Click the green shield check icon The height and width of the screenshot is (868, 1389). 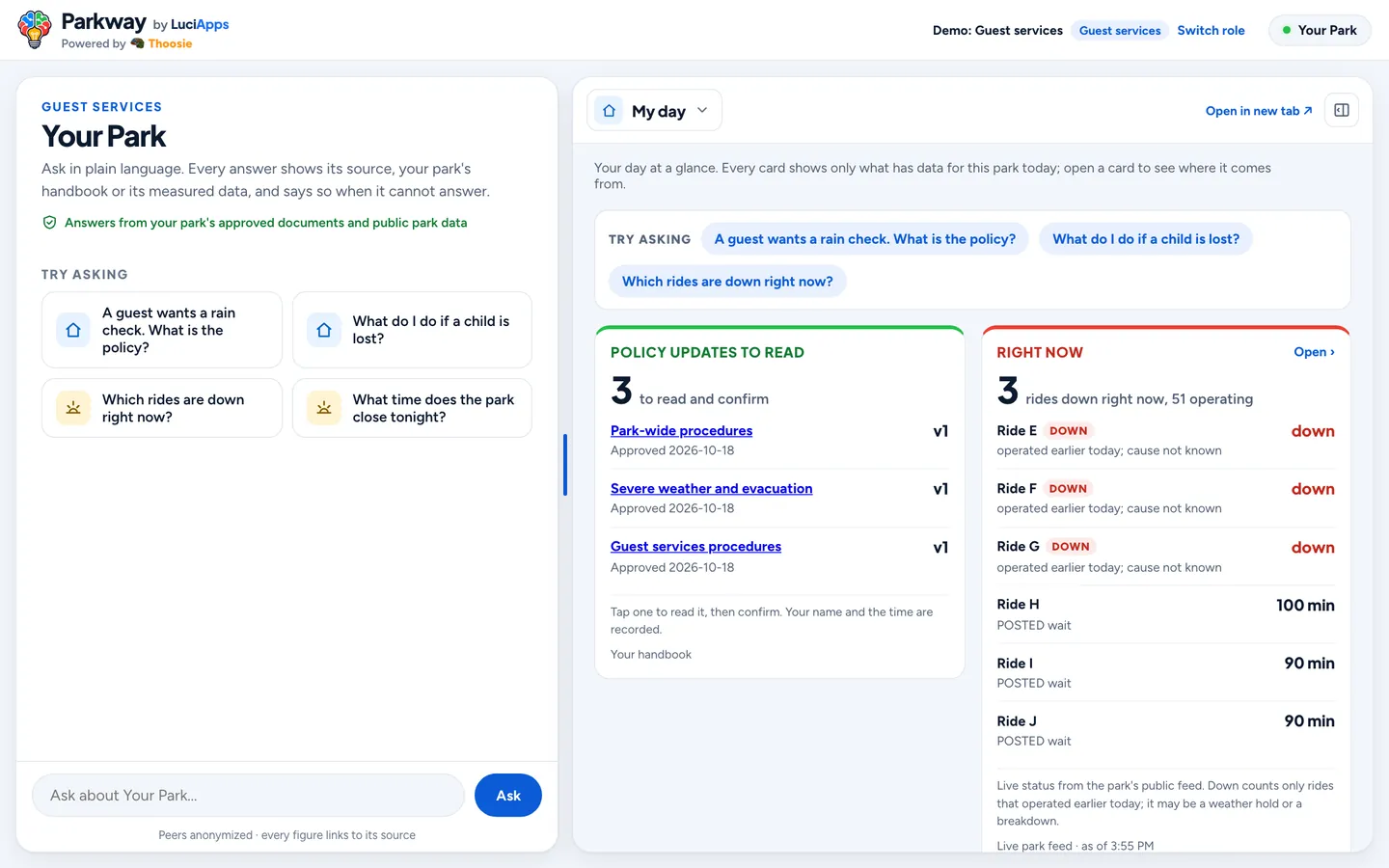(x=49, y=223)
